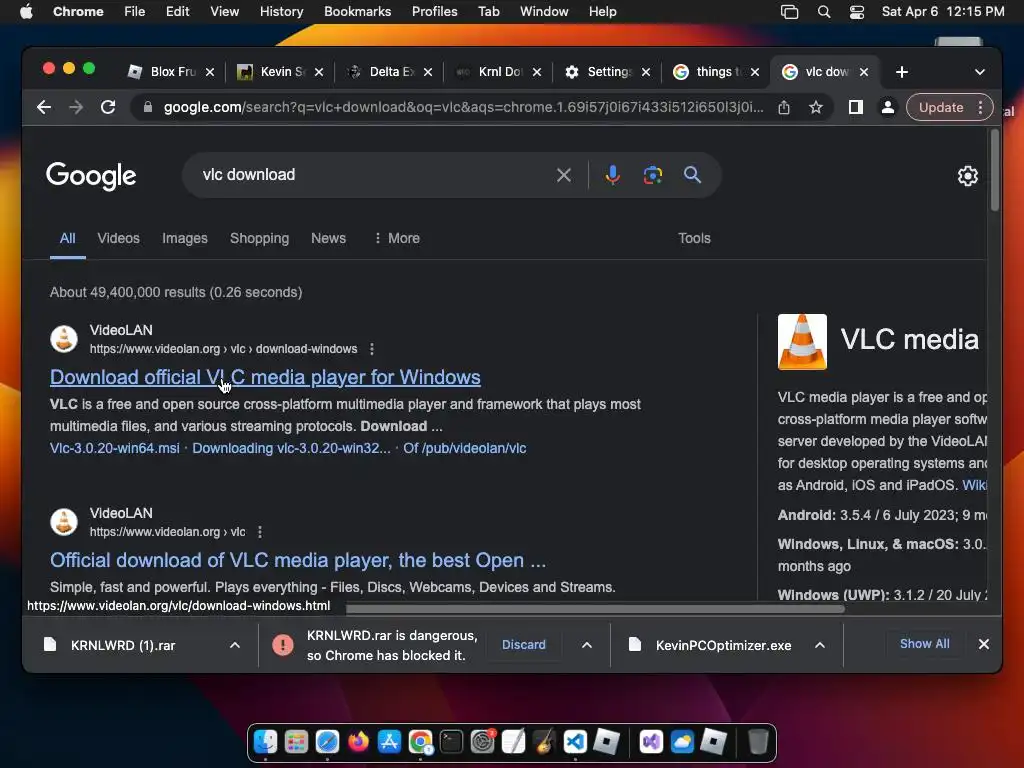Select the News search filter
The height and width of the screenshot is (768, 1024).
[x=328, y=238]
